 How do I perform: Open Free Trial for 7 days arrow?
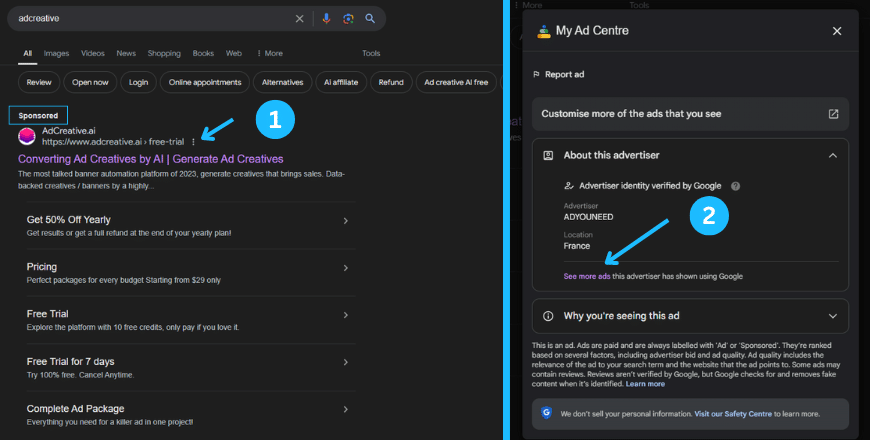(345, 362)
